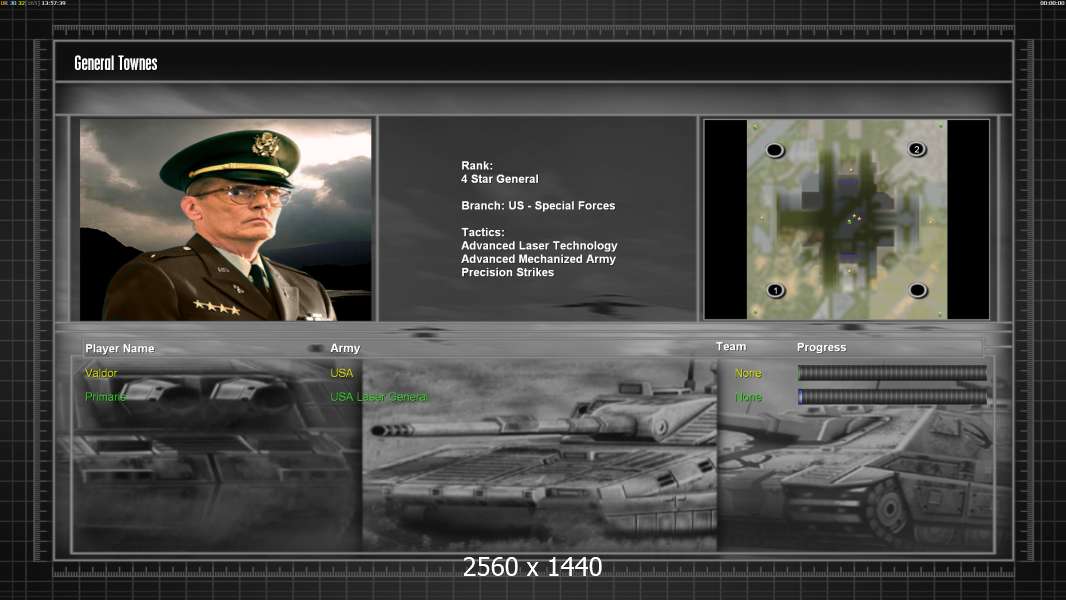Click the elapsed timer in top-right corner

click(x=1052, y=3)
